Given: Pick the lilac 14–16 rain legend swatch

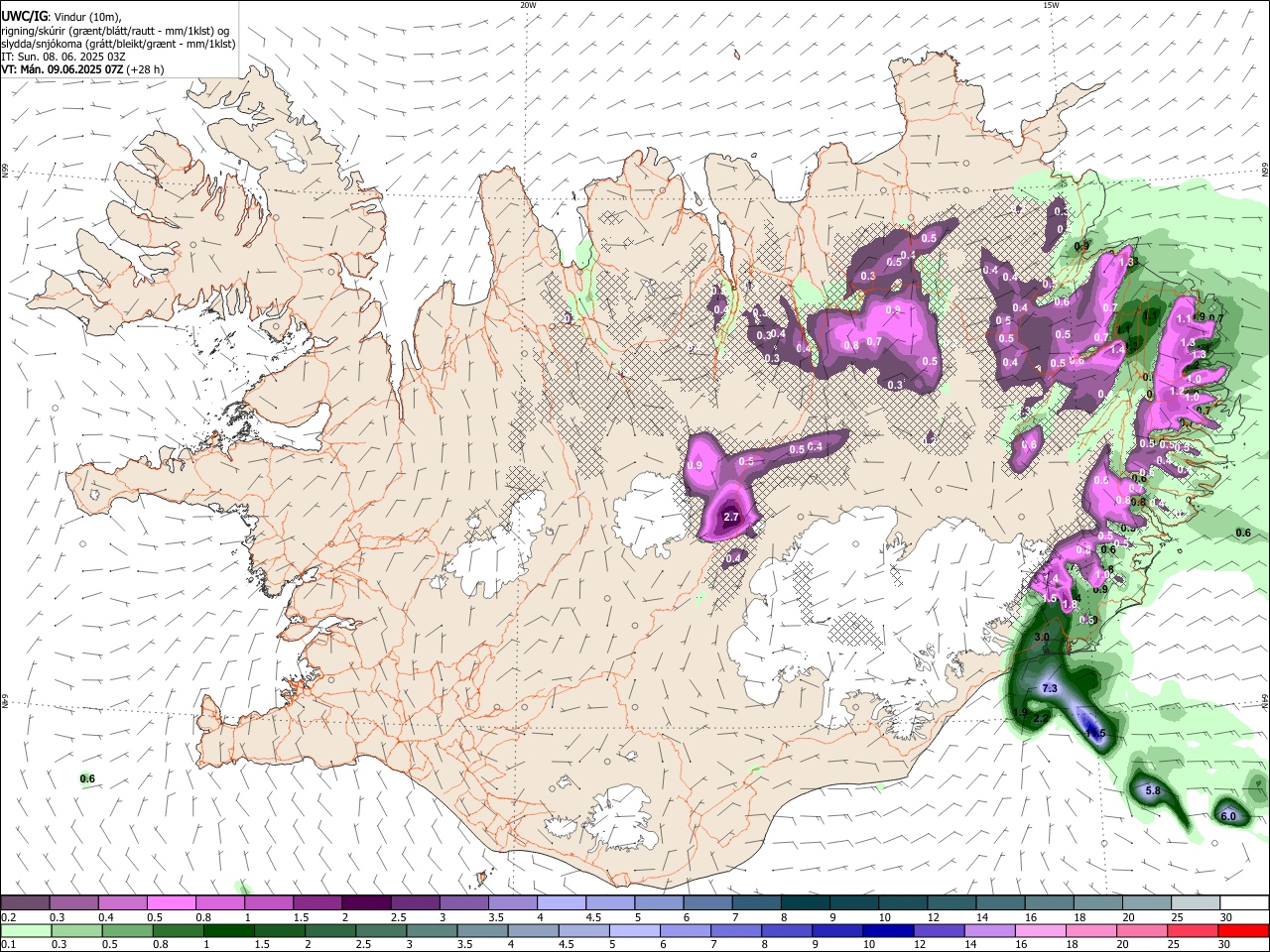Looking at the screenshot, I should 989,930.
